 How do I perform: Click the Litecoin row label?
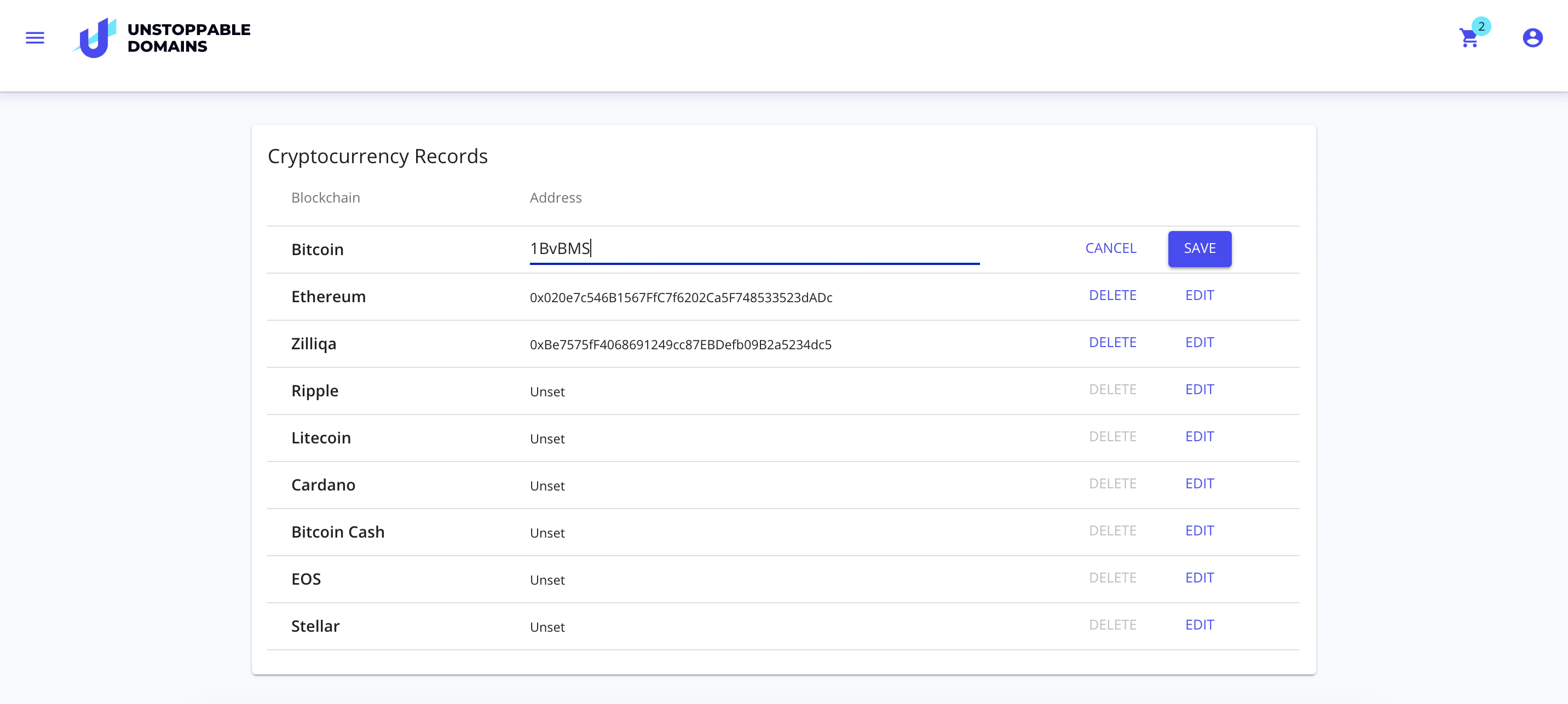321,437
